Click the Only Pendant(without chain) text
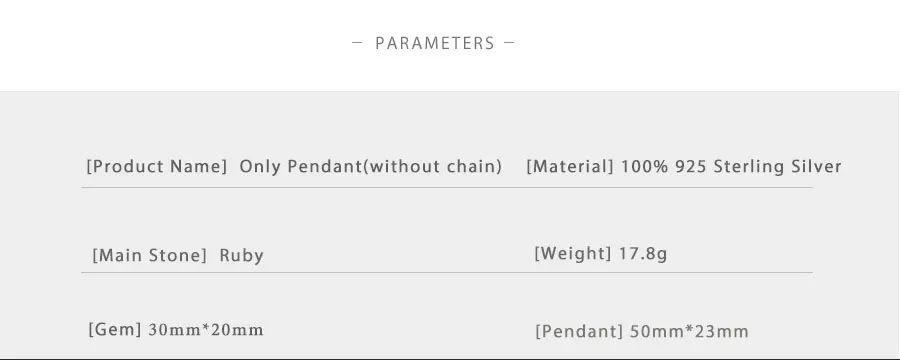 click(370, 167)
